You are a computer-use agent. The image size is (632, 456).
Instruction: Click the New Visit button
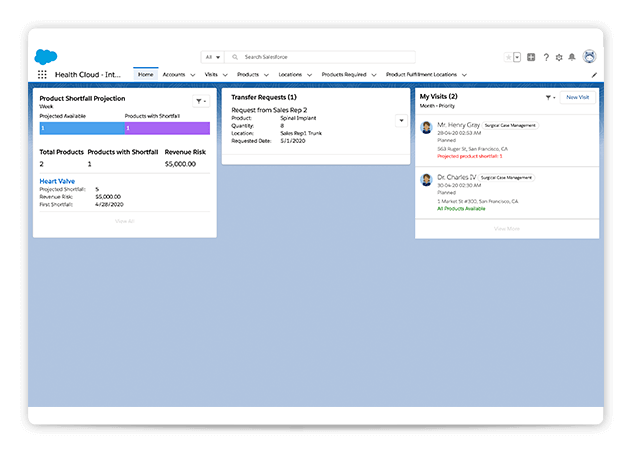[x=577, y=98]
